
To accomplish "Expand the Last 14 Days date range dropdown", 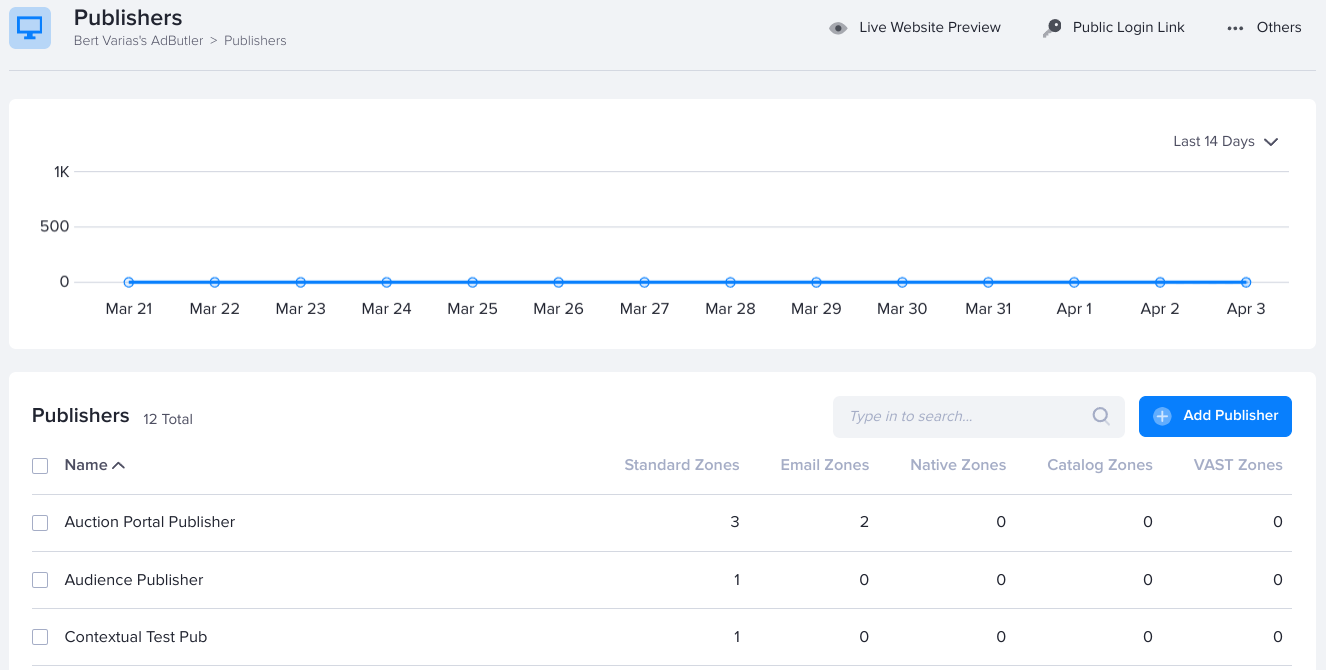I will click(x=1226, y=142).
